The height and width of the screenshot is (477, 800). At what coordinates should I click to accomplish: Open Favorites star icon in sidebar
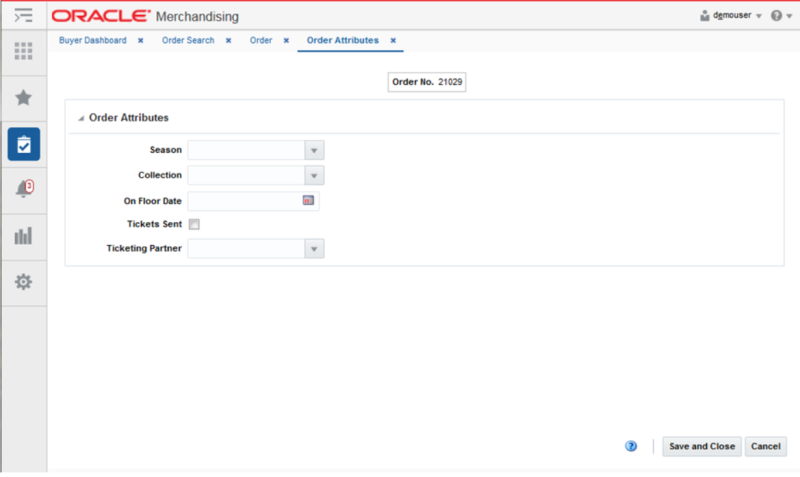coord(23,97)
